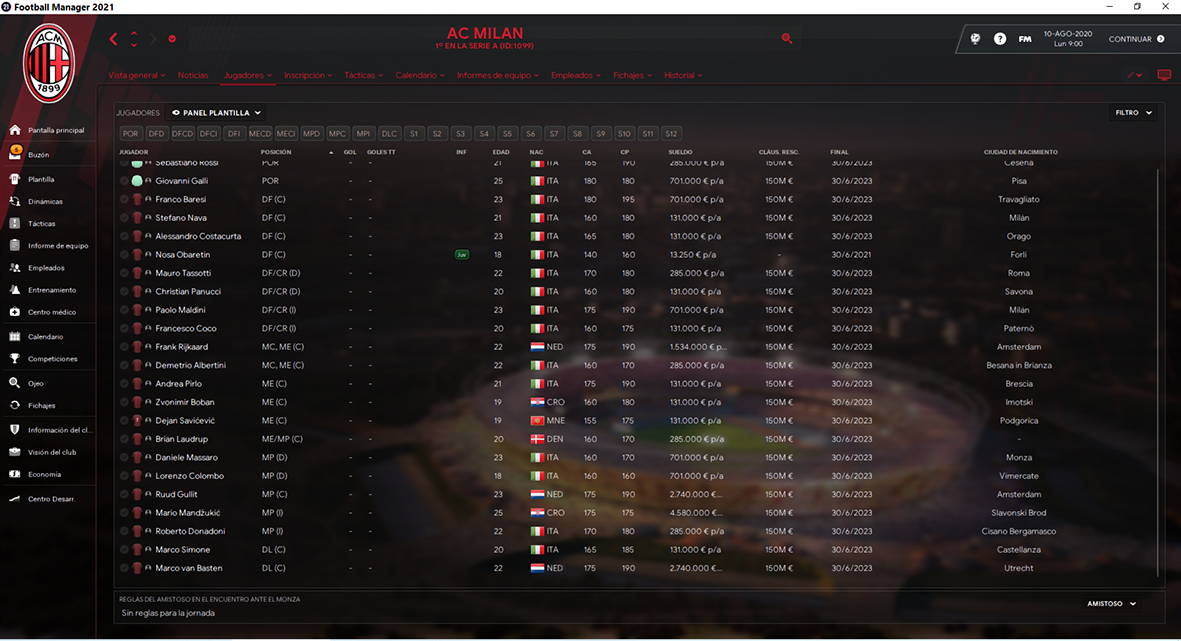Open Visión del club briefcase icon

(x=15, y=452)
